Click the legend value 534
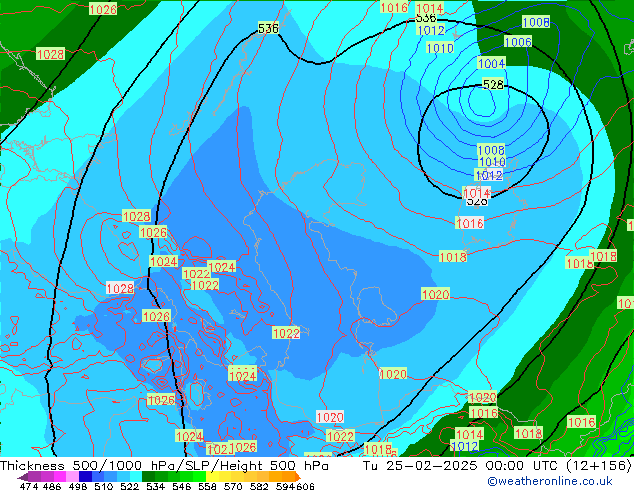This screenshot has height=490, width=634. pos(155,486)
